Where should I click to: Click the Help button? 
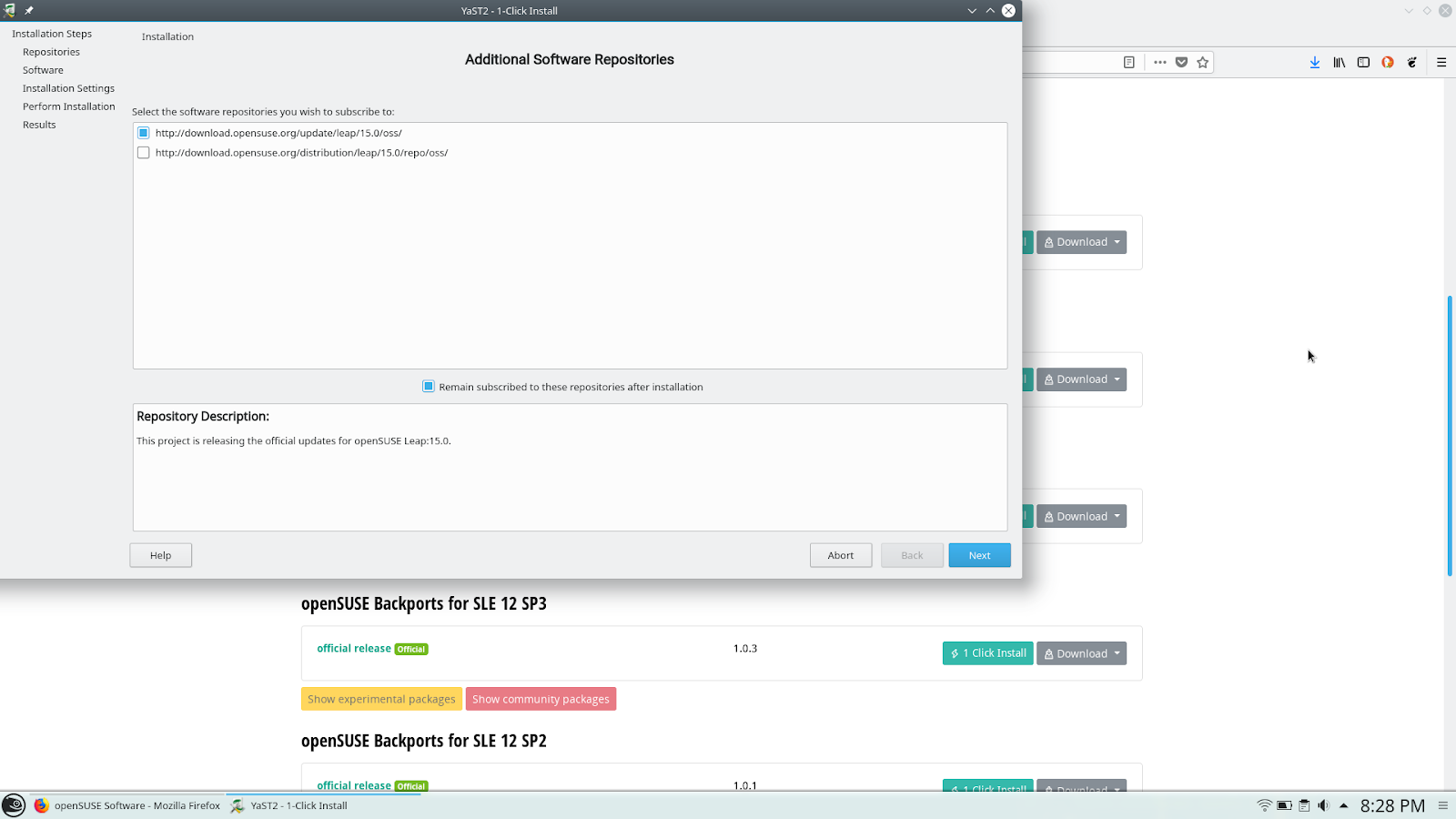(x=160, y=555)
